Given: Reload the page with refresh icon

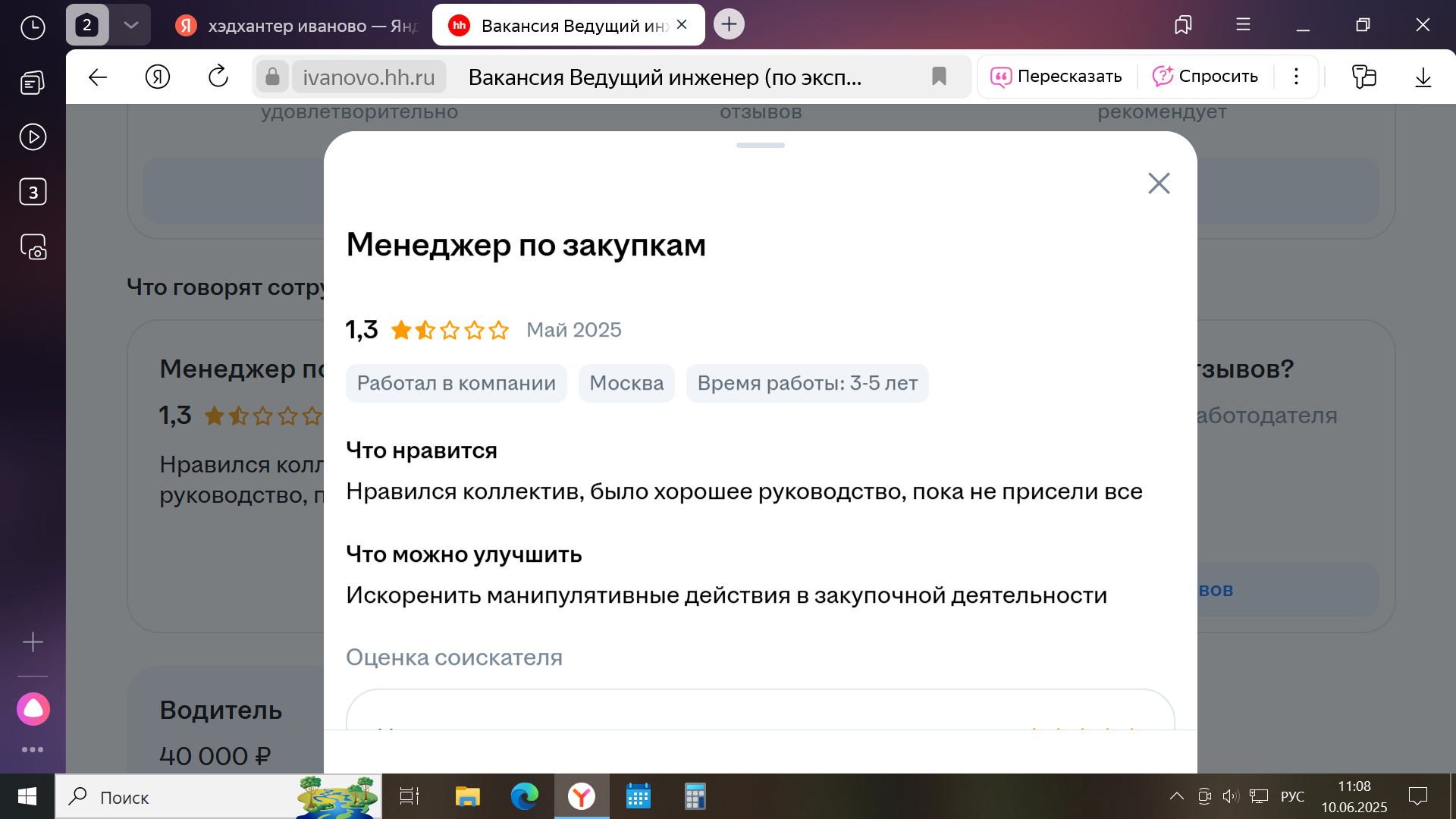Looking at the screenshot, I should coord(218,77).
